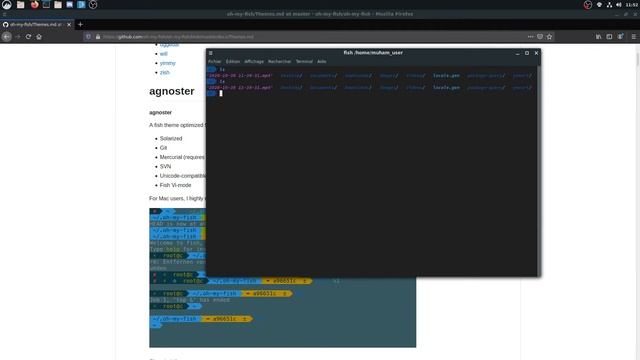The width and height of the screenshot is (640, 360).
Task: Click 'locale.gen' in first ls output
Action: point(446,76)
